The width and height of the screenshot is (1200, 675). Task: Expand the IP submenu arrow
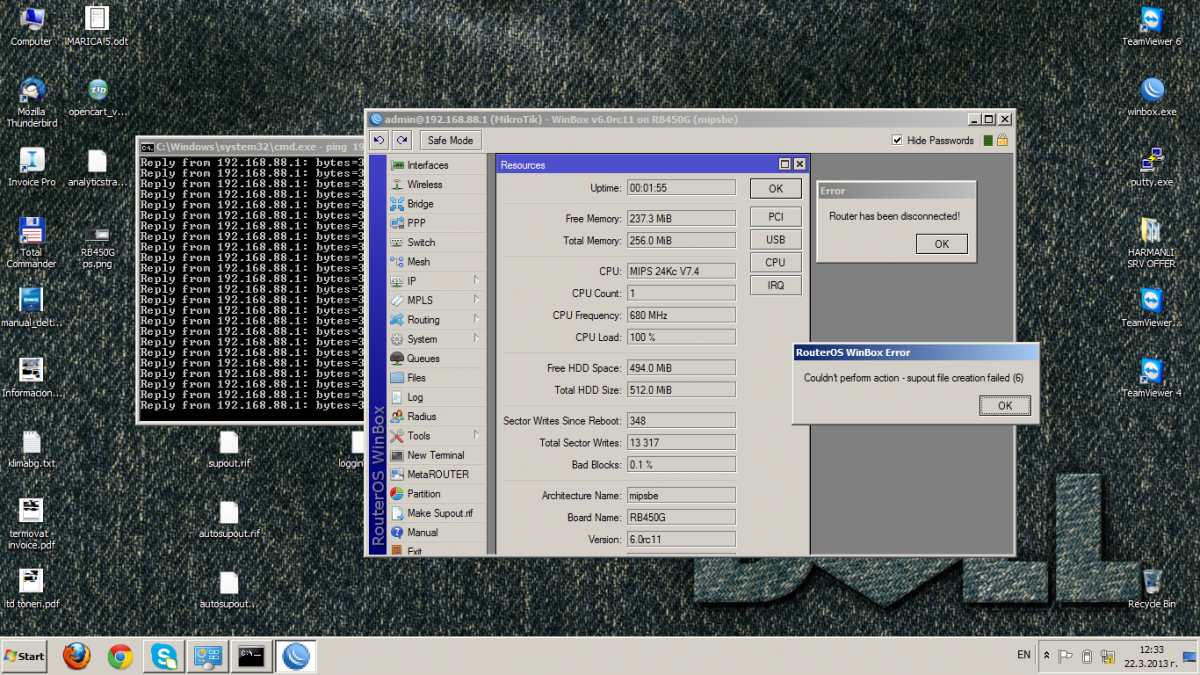476,281
